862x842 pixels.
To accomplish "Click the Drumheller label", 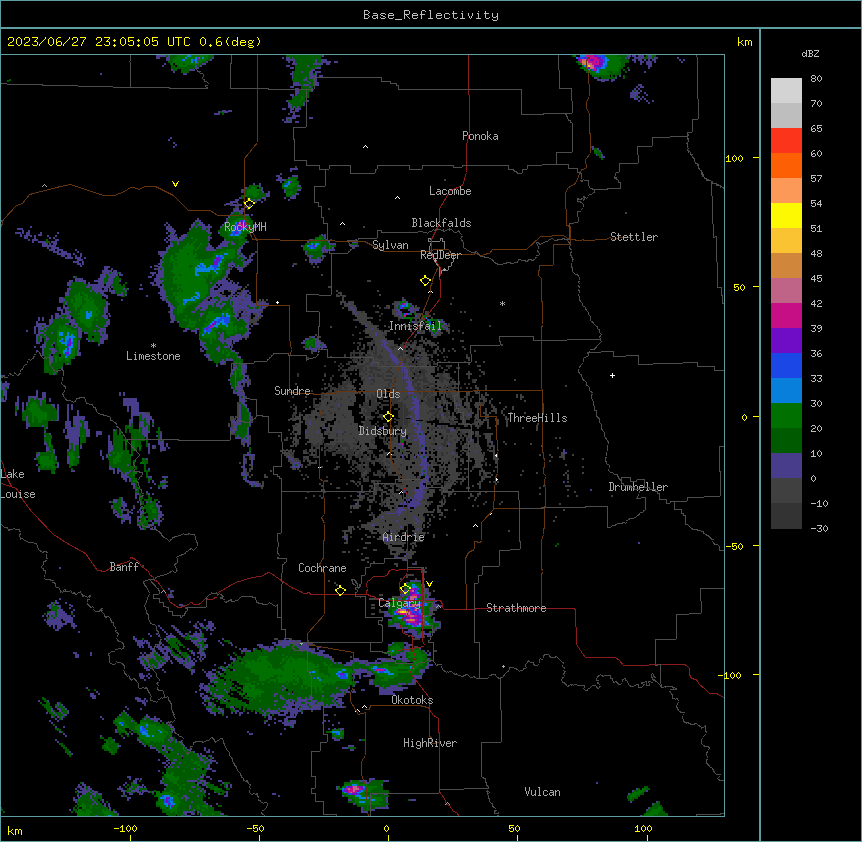I will click(x=638, y=487).
